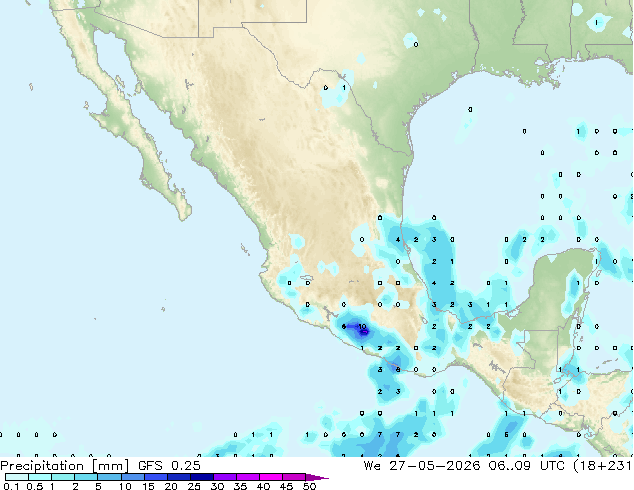Click the 'Precipitation [mm]' title text
This screenshot has height=490, width=634.
coord(65,466)
